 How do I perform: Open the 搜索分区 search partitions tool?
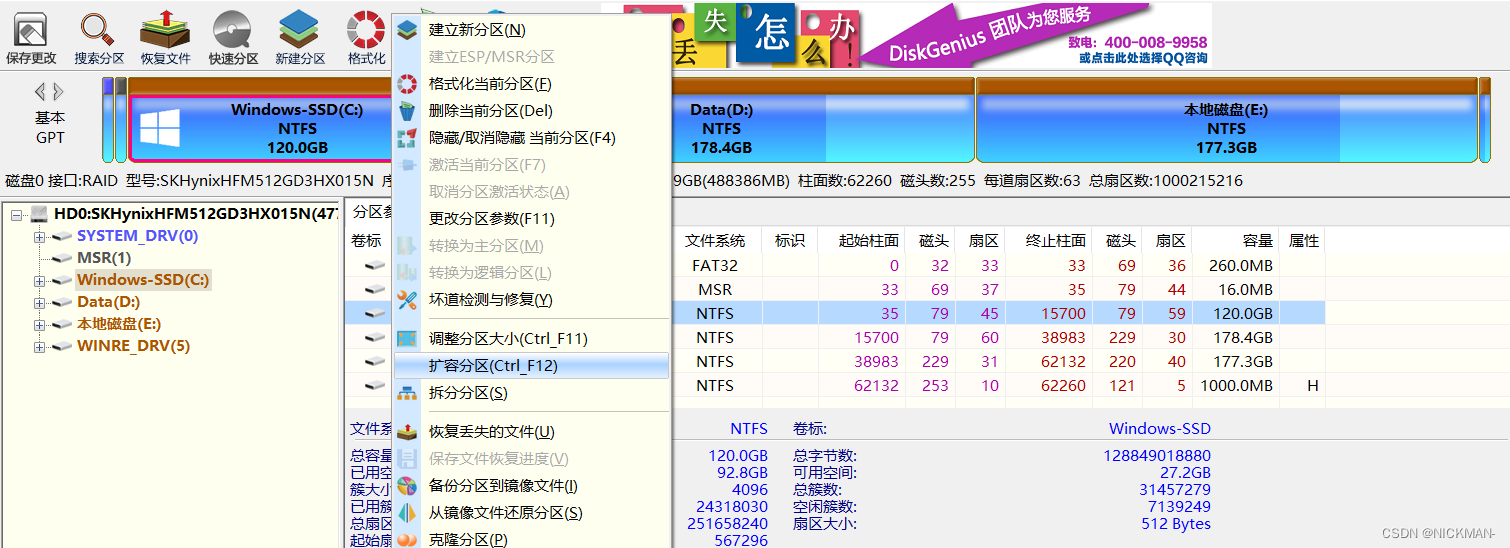pos(98,37)
